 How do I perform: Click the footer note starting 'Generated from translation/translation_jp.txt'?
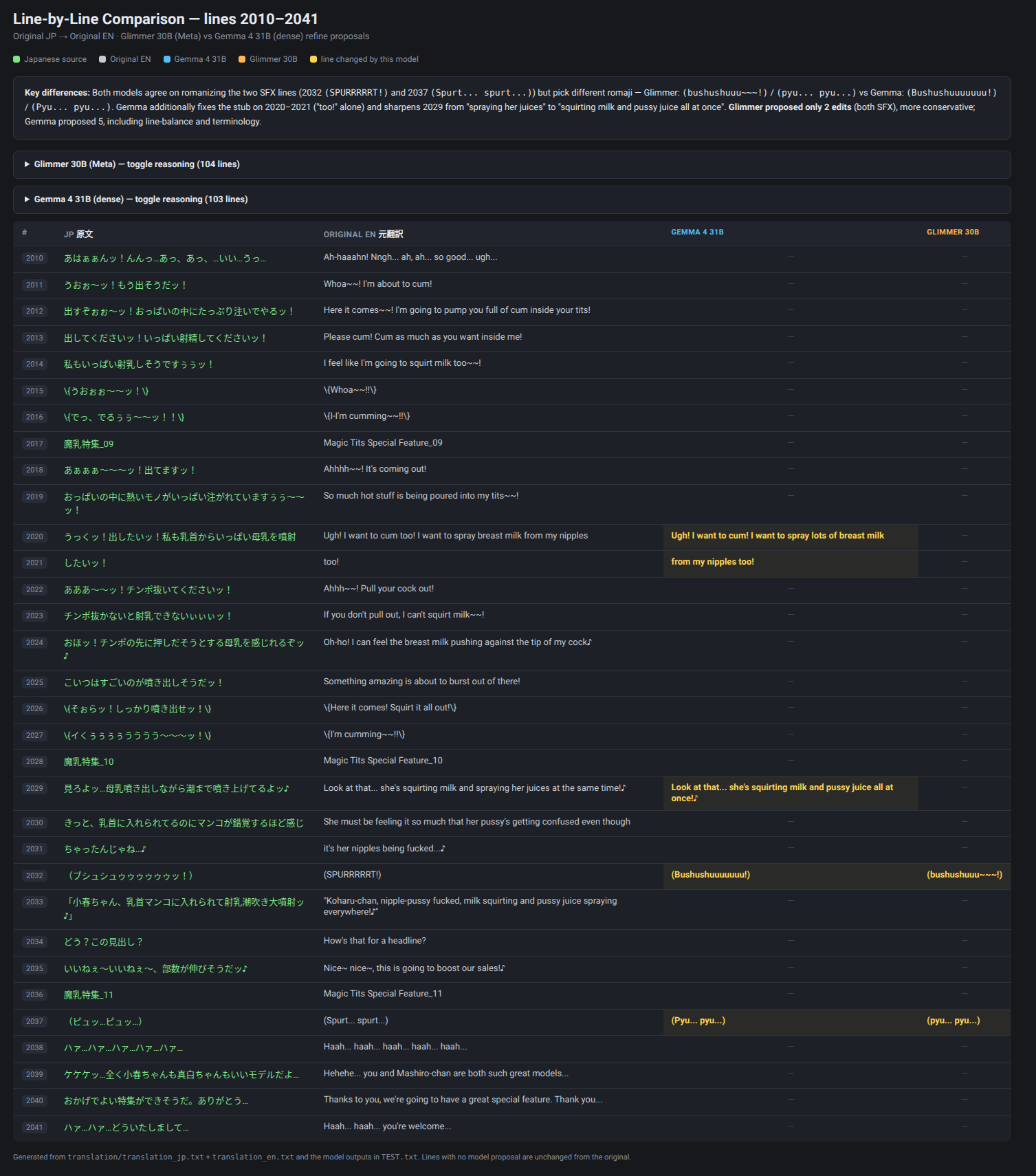322,1157
